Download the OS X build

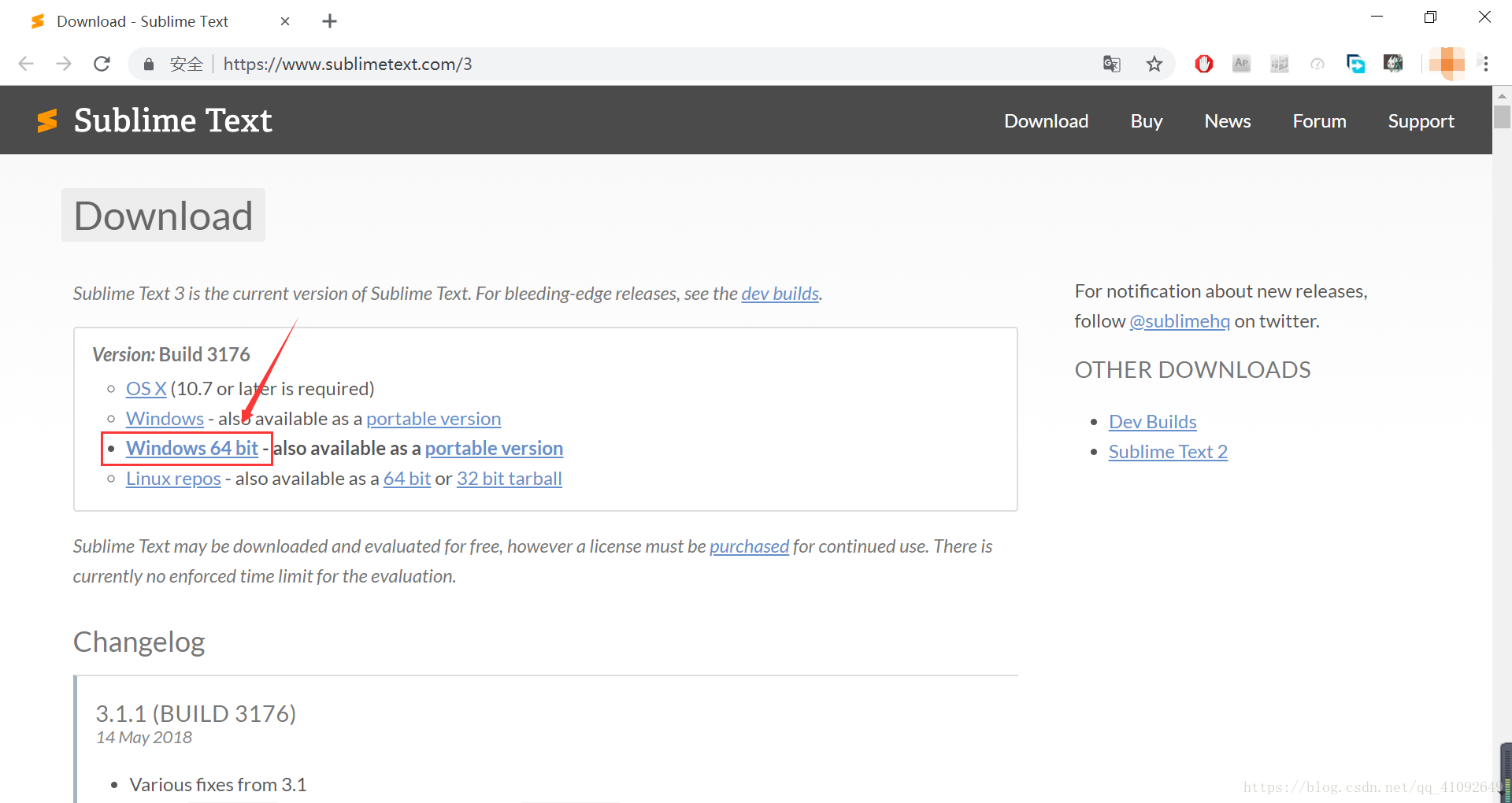(146, 389)
